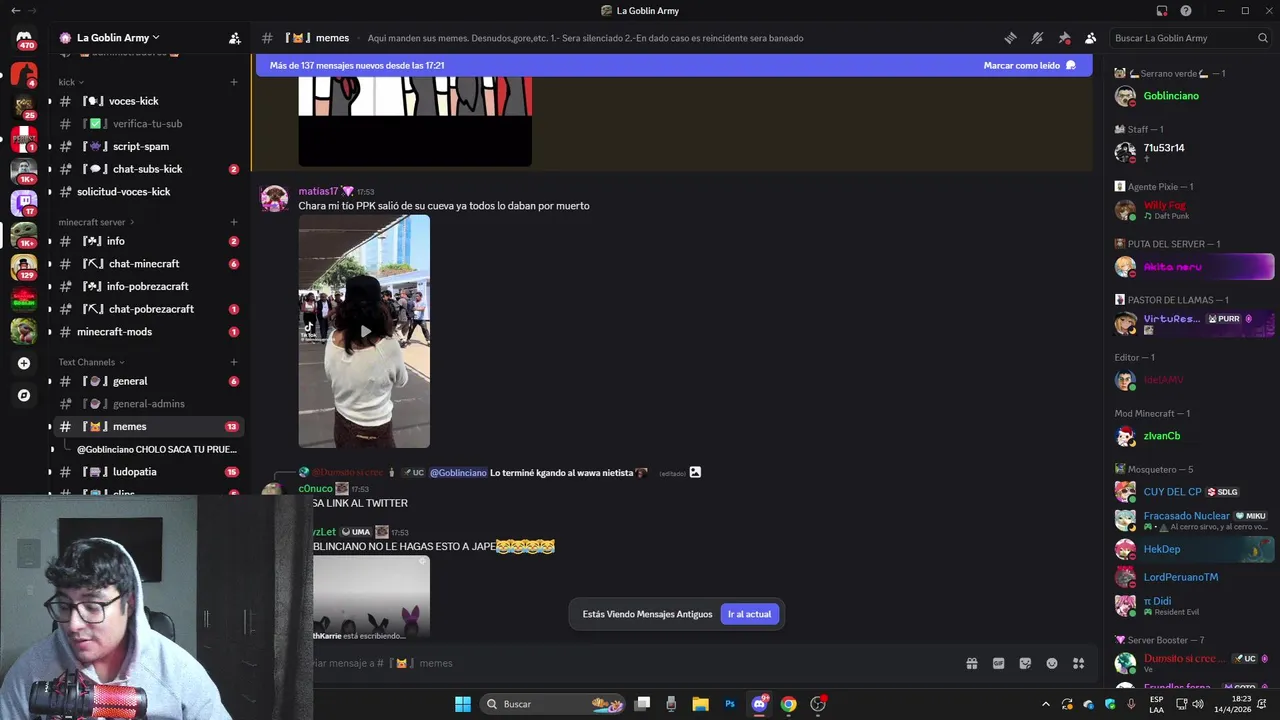Open the info-pobrezacraft channel
Viewport: 1280px width, 720px height.
coord(147,287)
